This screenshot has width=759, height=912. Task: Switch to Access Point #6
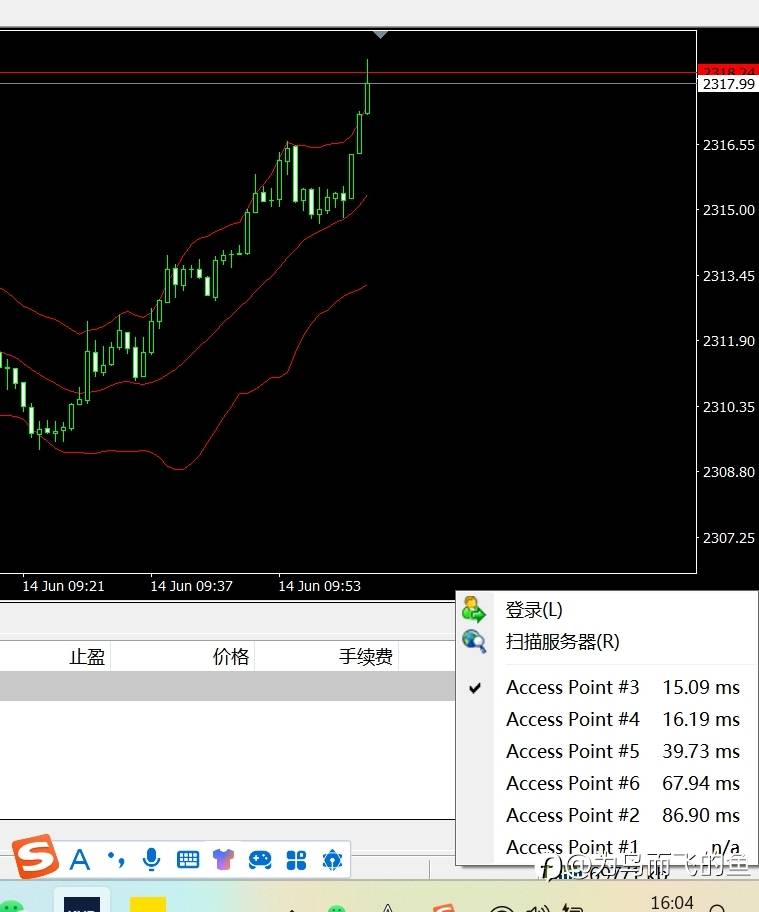tap(607, 783)
